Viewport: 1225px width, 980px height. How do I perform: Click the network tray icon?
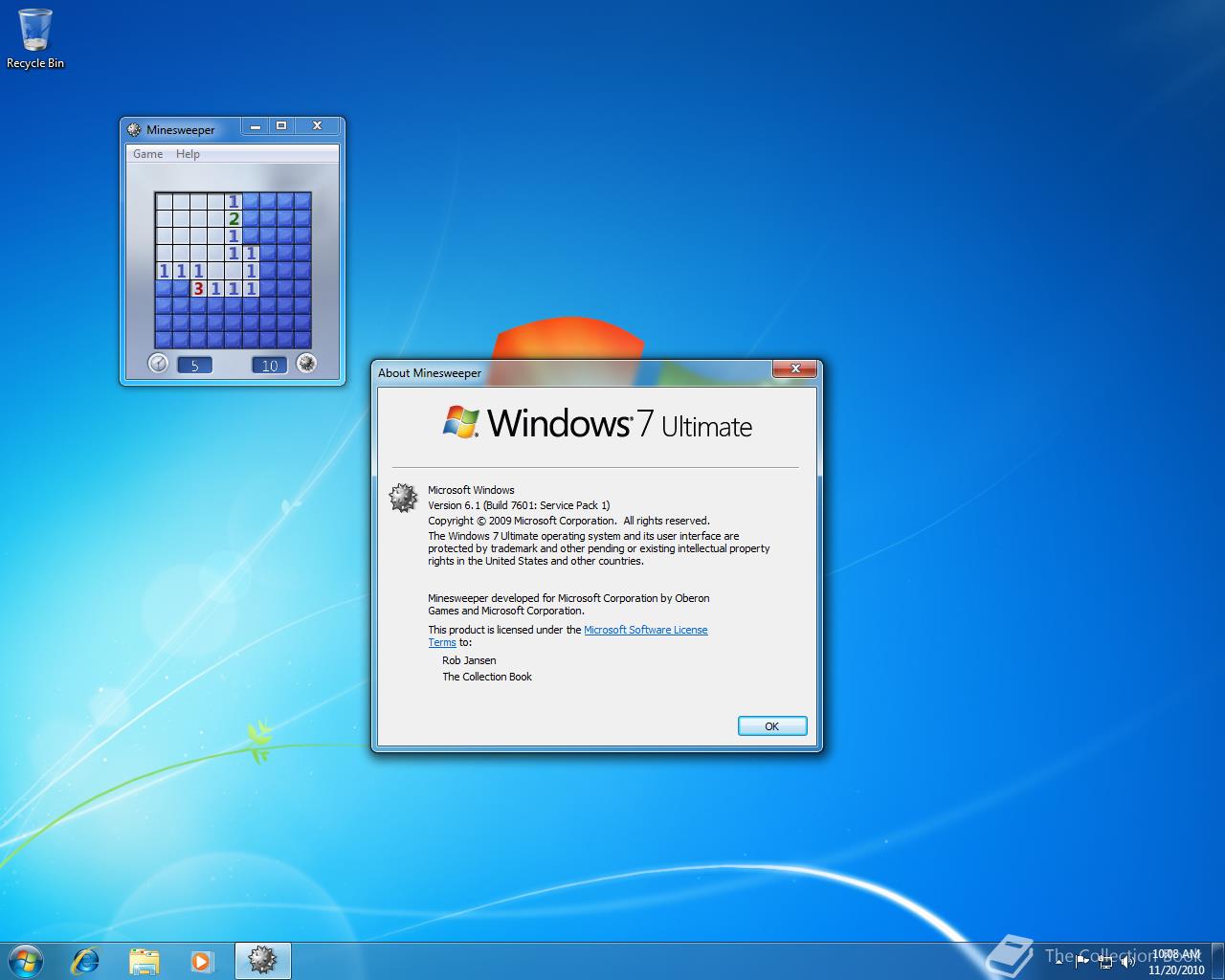[1106, 961]
